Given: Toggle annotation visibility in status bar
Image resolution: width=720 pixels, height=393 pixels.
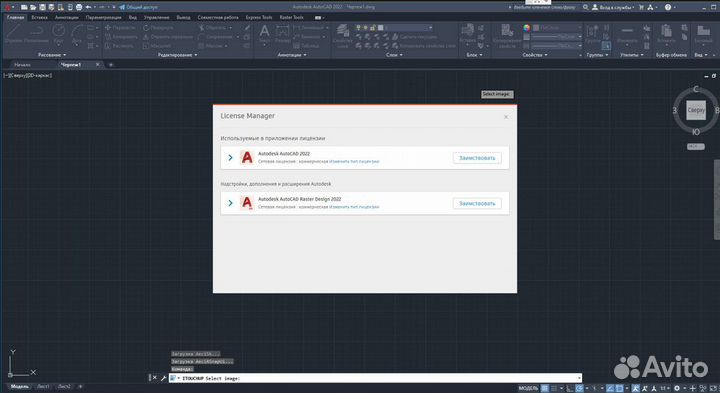Looking at the screenshot, I should 636,388.
